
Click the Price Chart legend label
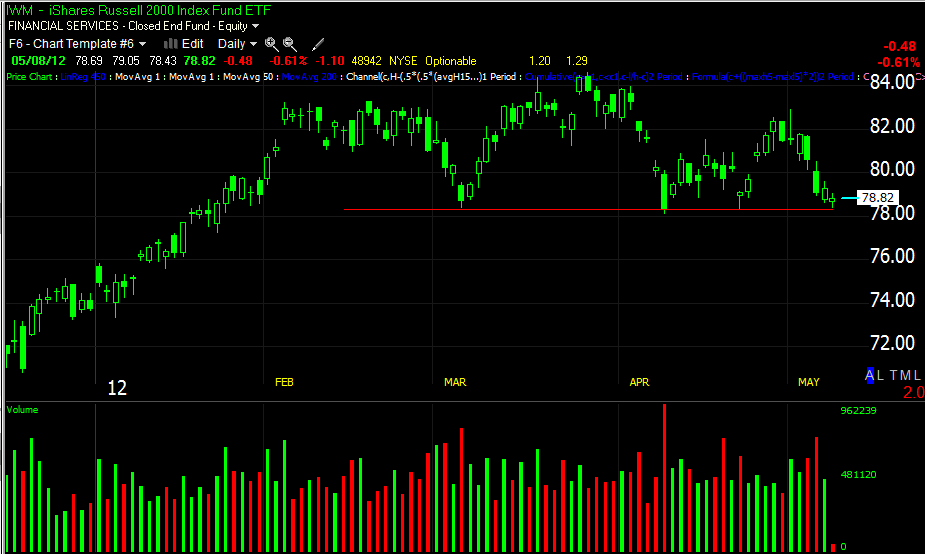[29, 77]
